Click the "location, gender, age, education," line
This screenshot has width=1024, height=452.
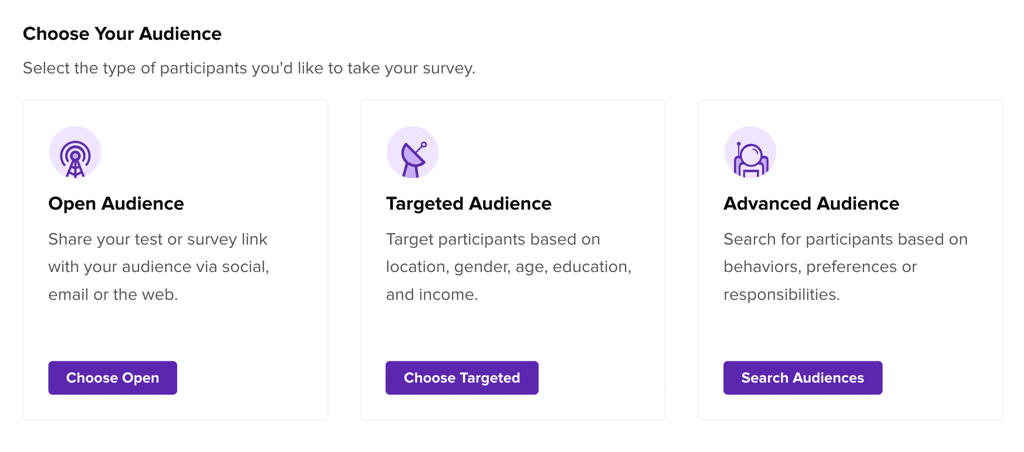[x=509, y=268]
